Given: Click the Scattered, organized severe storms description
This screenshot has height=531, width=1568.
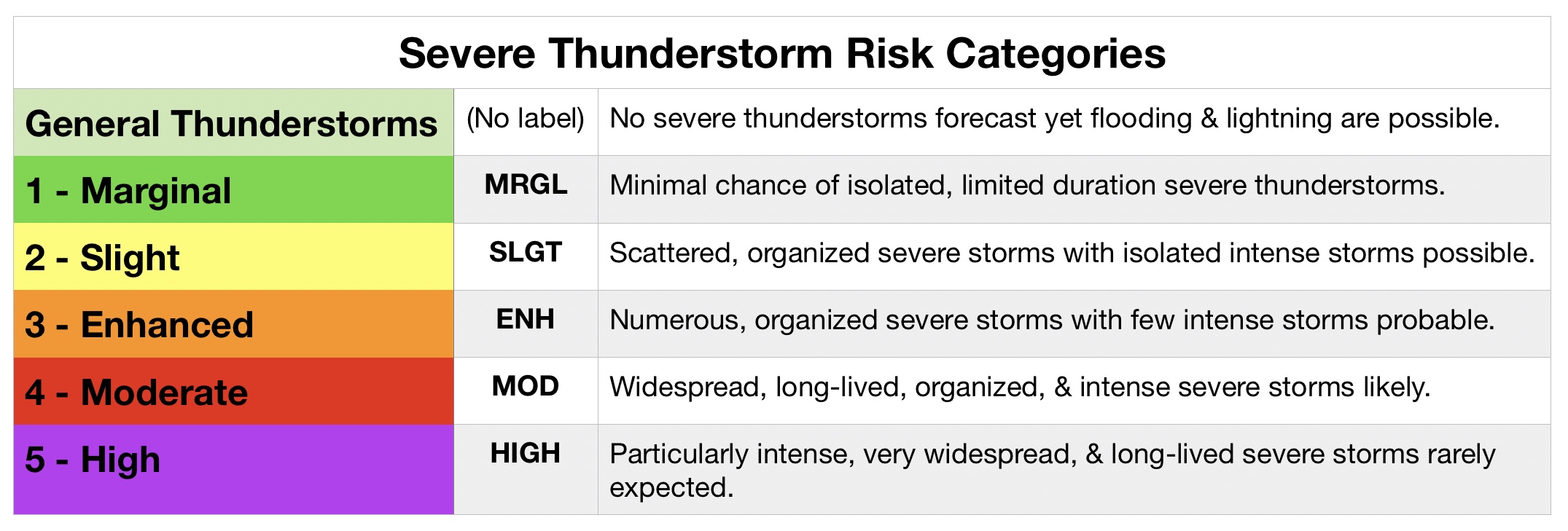Looking at the screenshot, I should (x=1072, y=253).
